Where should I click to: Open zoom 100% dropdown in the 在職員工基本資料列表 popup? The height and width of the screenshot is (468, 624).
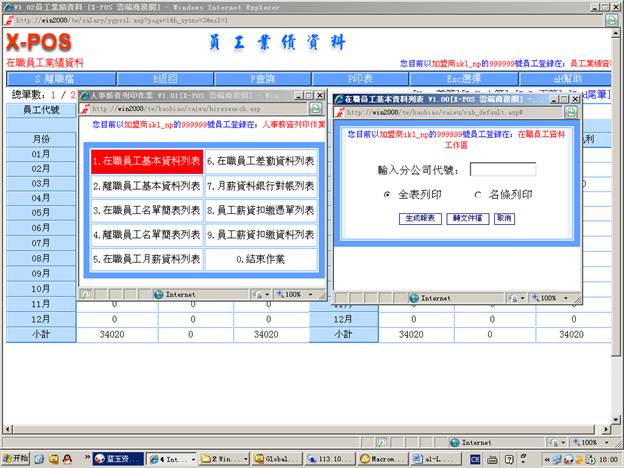(x=551, y=298)
